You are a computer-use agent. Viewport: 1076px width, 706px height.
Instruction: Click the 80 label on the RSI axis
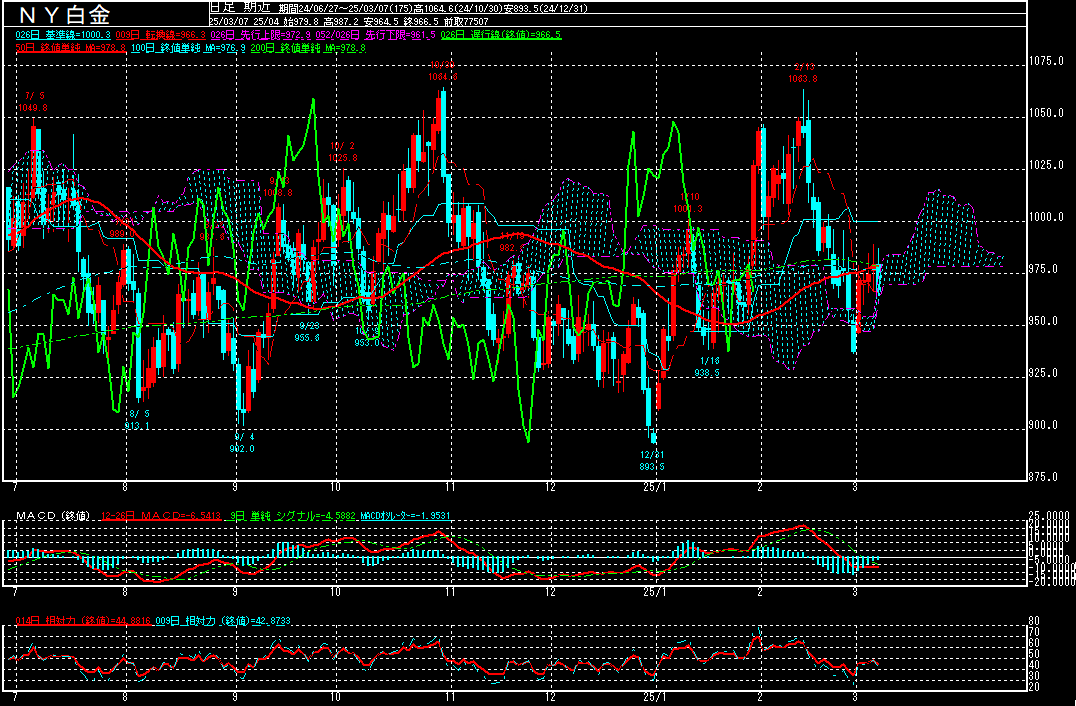click(1034, 622)
